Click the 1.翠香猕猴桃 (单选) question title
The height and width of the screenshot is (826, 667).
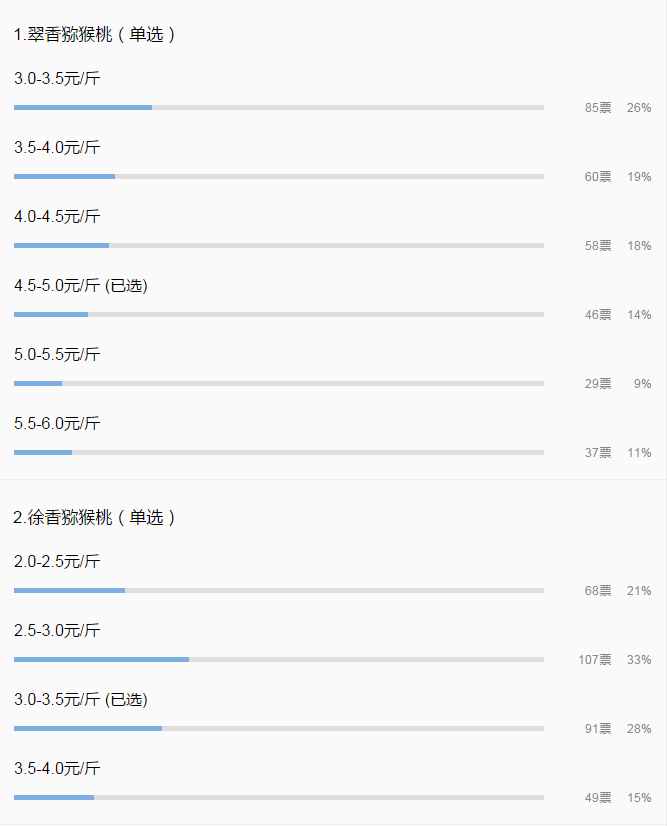[x=95, y=35]
